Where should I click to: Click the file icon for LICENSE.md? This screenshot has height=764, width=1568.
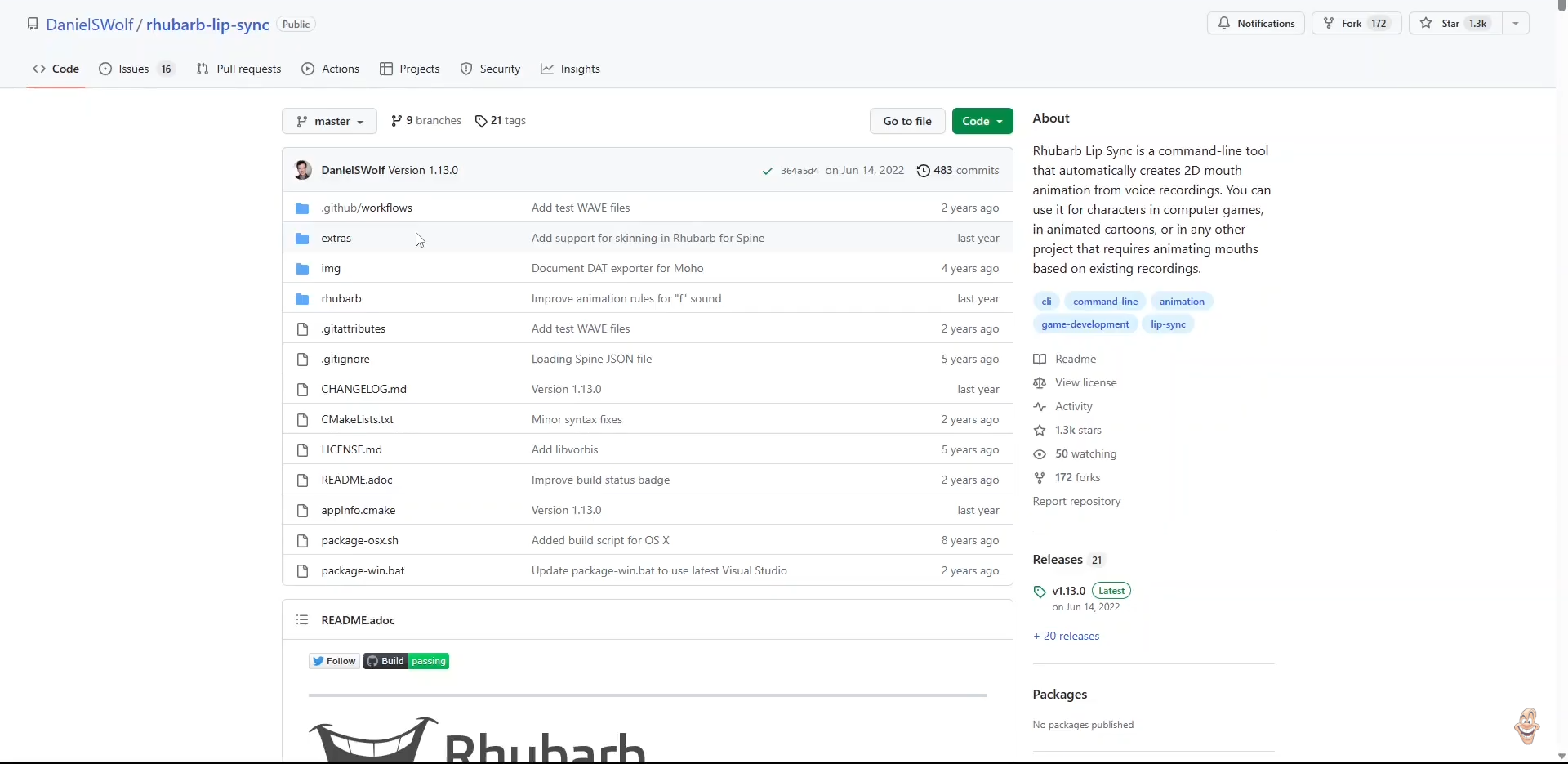click(x=302, y=450)
